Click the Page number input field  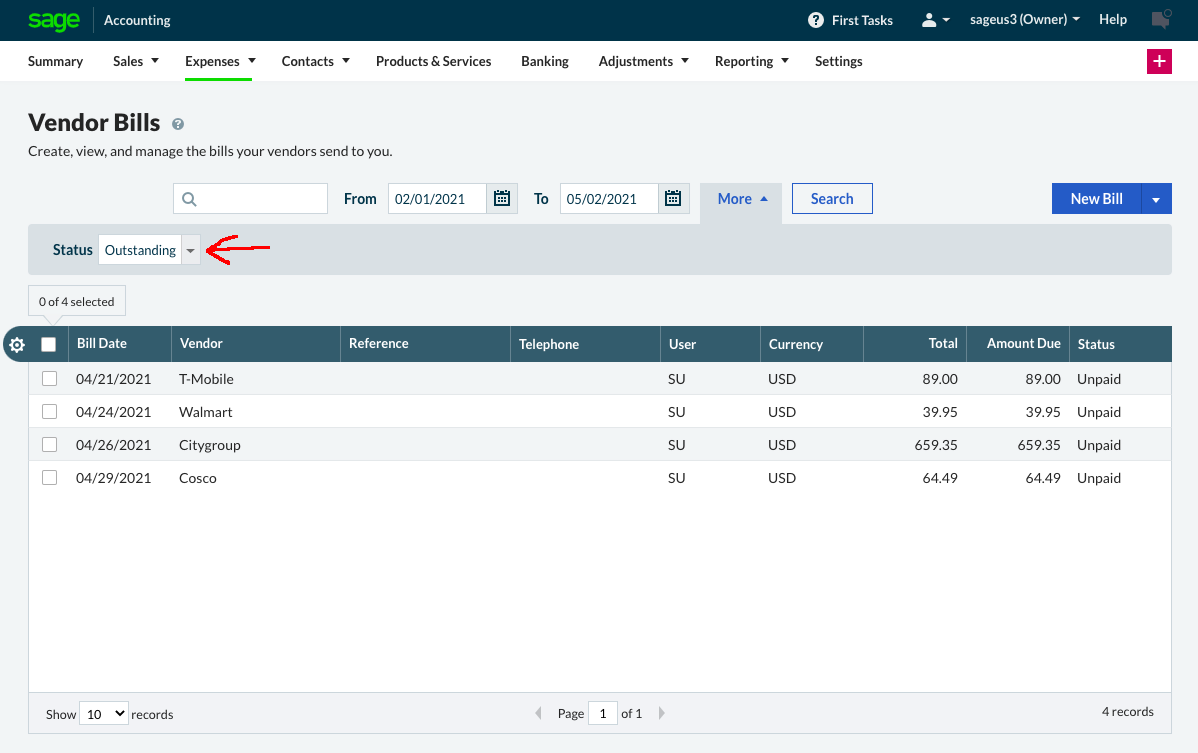click(602, 713)
